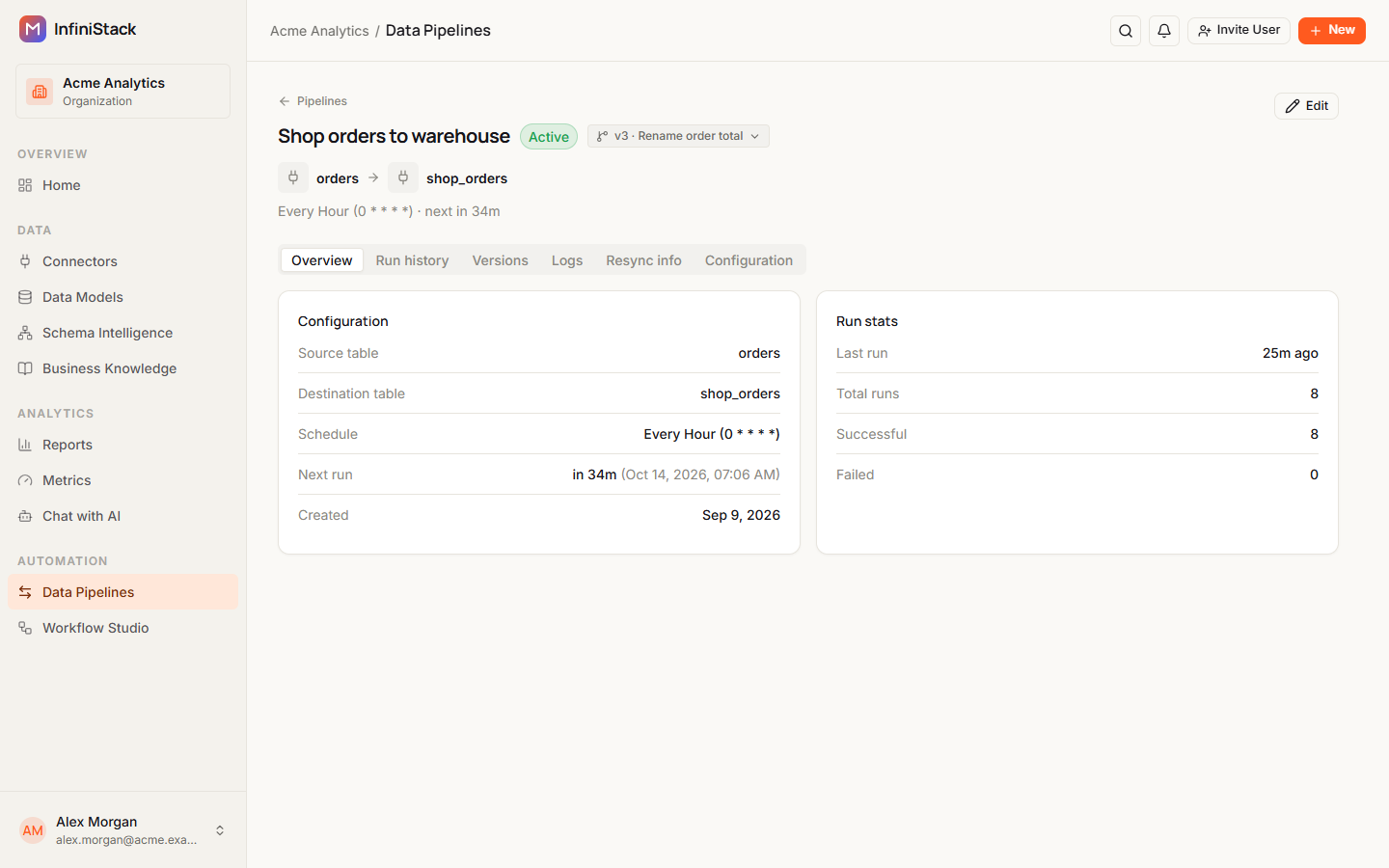Click the 'shop_orders' destination table value
The width and height of the screenshot is (1389, 868).
pos(740,393)
